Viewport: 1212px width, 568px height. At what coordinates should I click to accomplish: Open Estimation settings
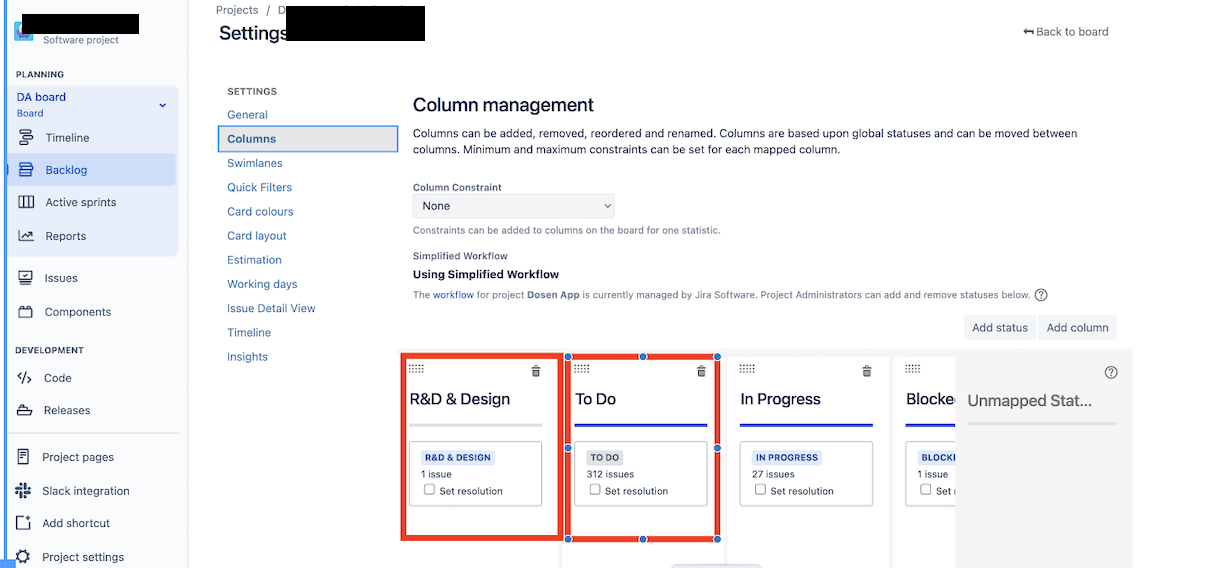coord(254,260)
